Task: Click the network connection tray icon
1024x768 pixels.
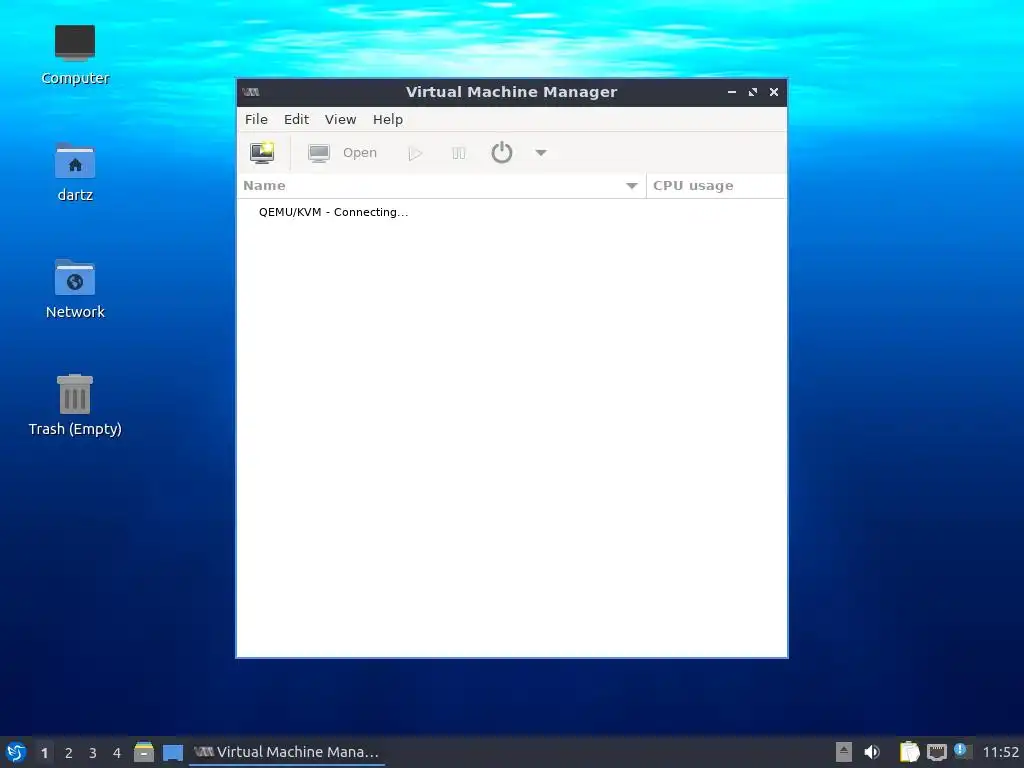Action: pos(936,752)
